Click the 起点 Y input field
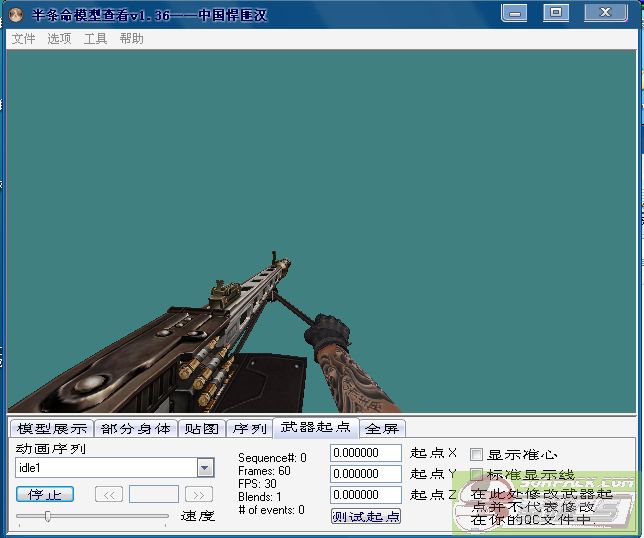This screenshot has height=538, width=644. tap(365, 474)
